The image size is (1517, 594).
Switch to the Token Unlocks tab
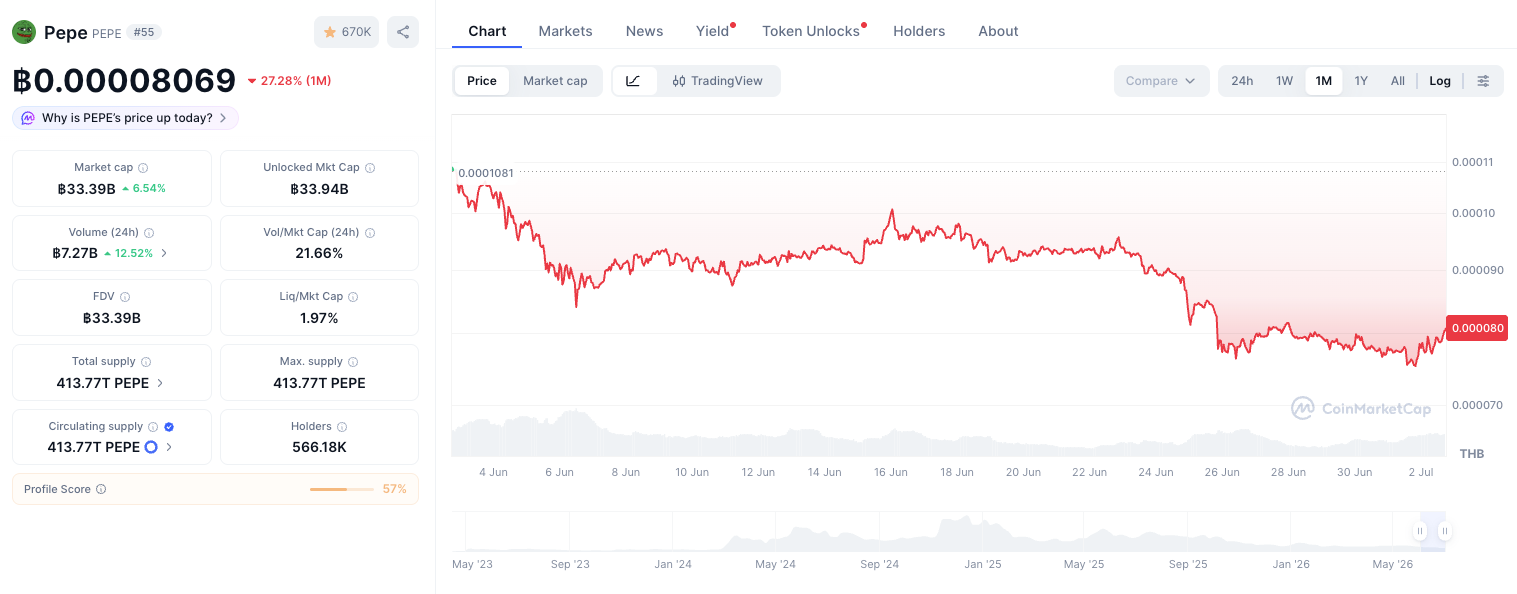click(811, 31)
